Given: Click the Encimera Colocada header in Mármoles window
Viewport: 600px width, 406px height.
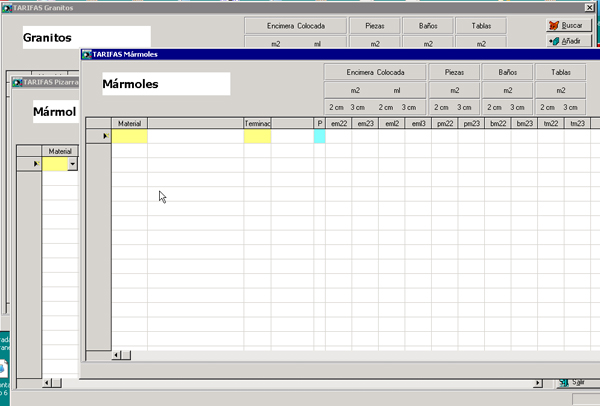Looking at the screenshot, I should [x=375, y=72].
